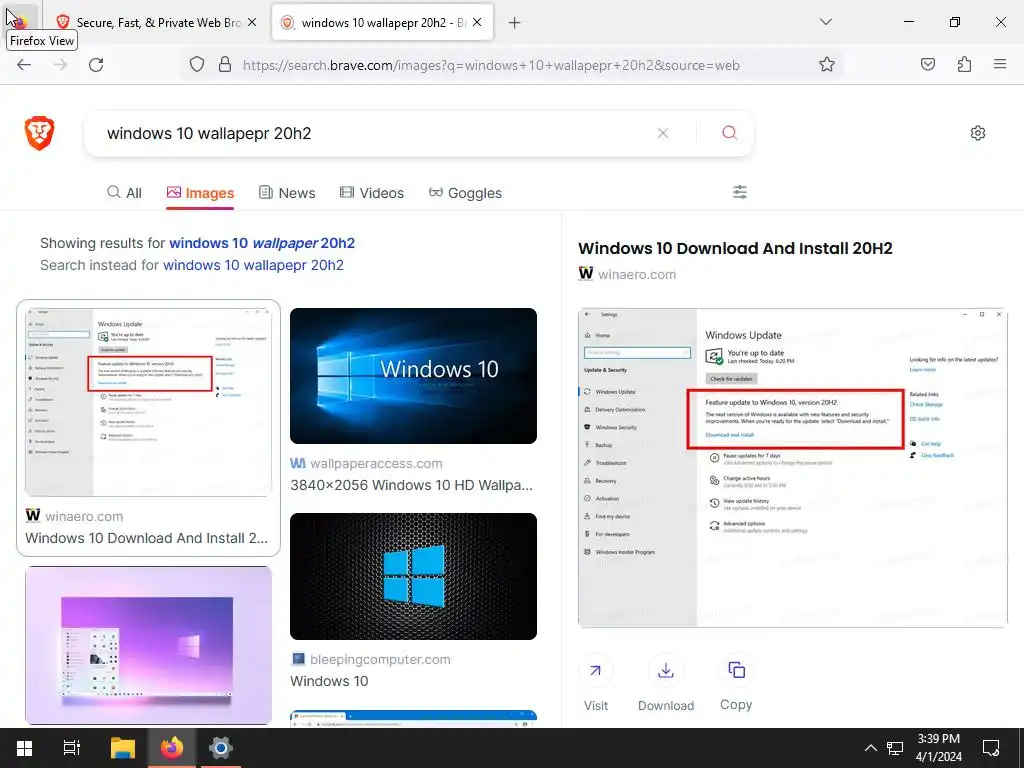Click Windows 10 Download And Install result caption
Image resolution: width=1024 pixels, height=768 pixels.
click(146, 538)
